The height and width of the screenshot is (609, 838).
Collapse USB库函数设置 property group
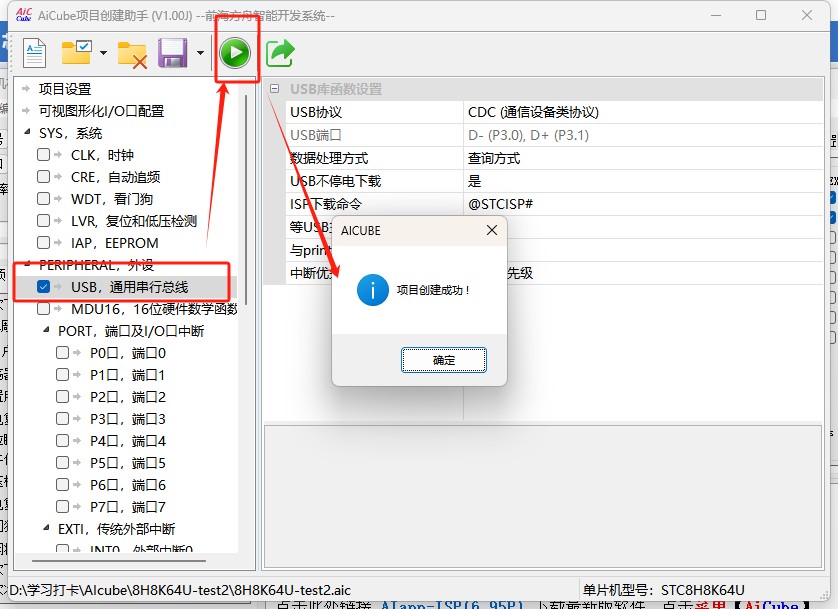tap(274, 89)
